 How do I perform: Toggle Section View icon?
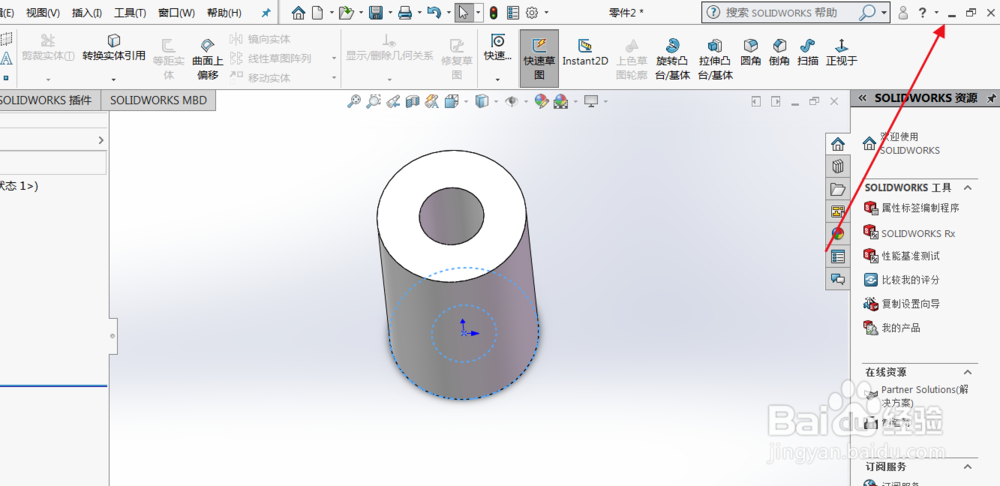pyautogui.click(x=413, y=101)
